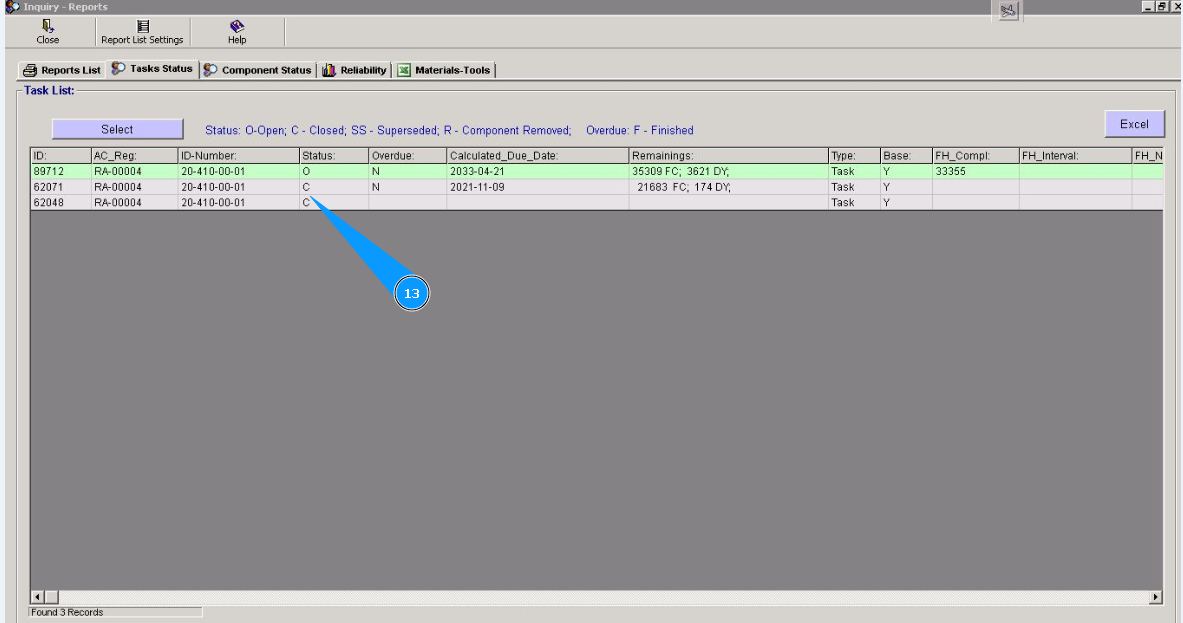Screen dimensions: 1183x623
Task: Sort by the ID column header
Action: [x=60, y=155]
